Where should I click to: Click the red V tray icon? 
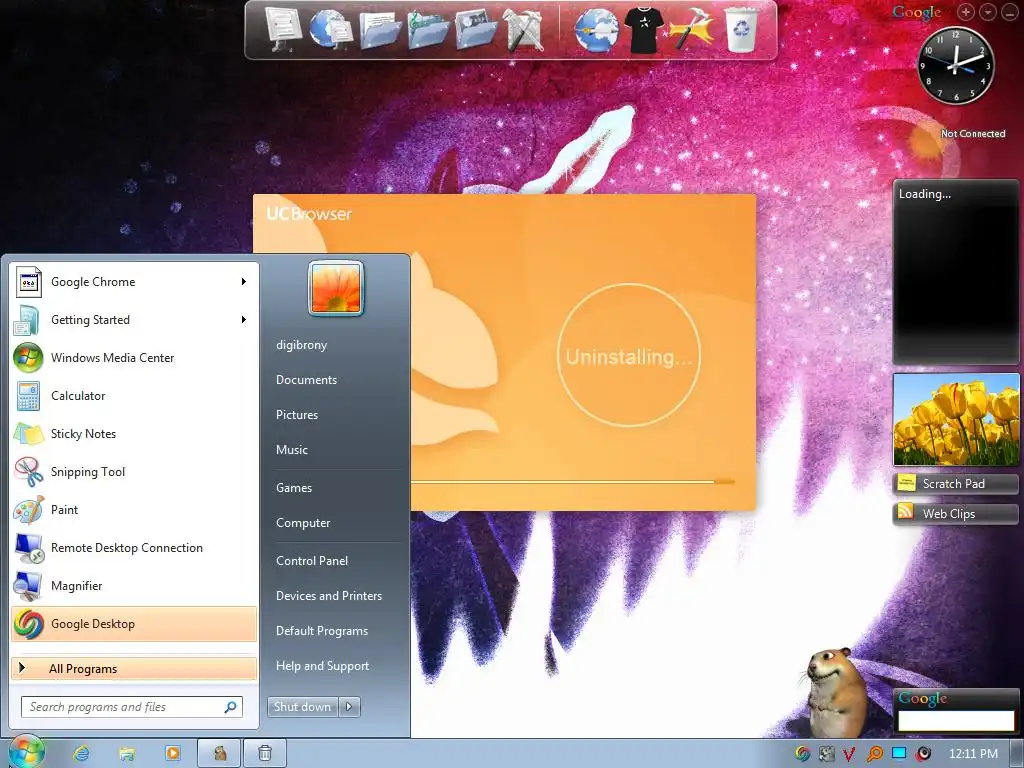849,754
